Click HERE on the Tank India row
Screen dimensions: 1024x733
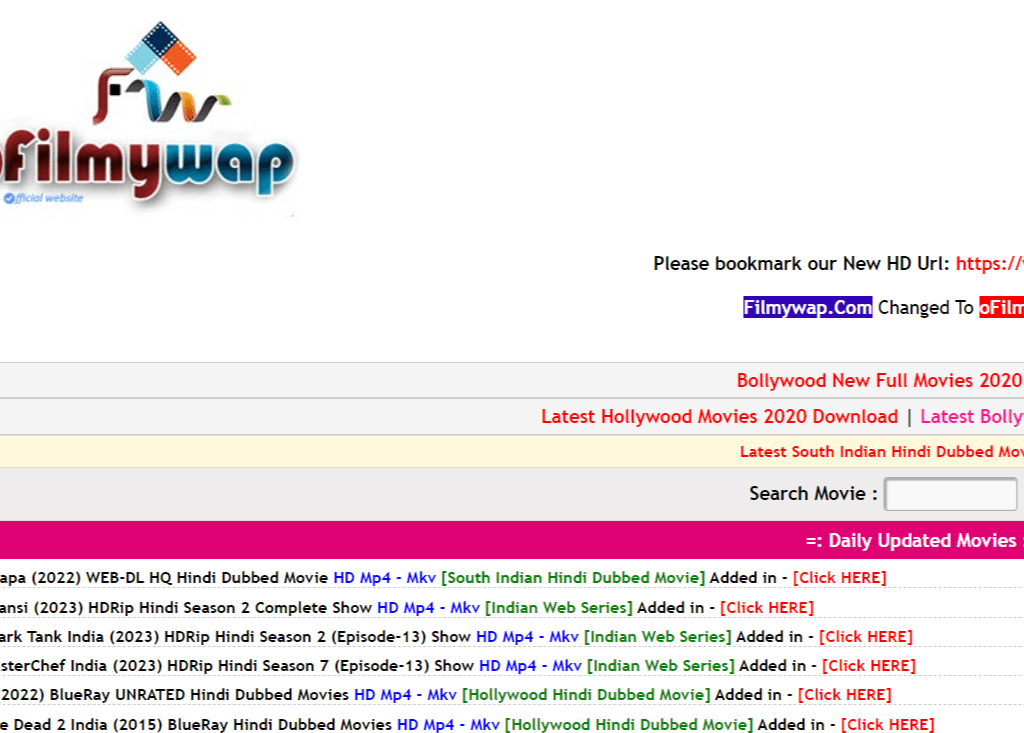(x=865, y=636)
